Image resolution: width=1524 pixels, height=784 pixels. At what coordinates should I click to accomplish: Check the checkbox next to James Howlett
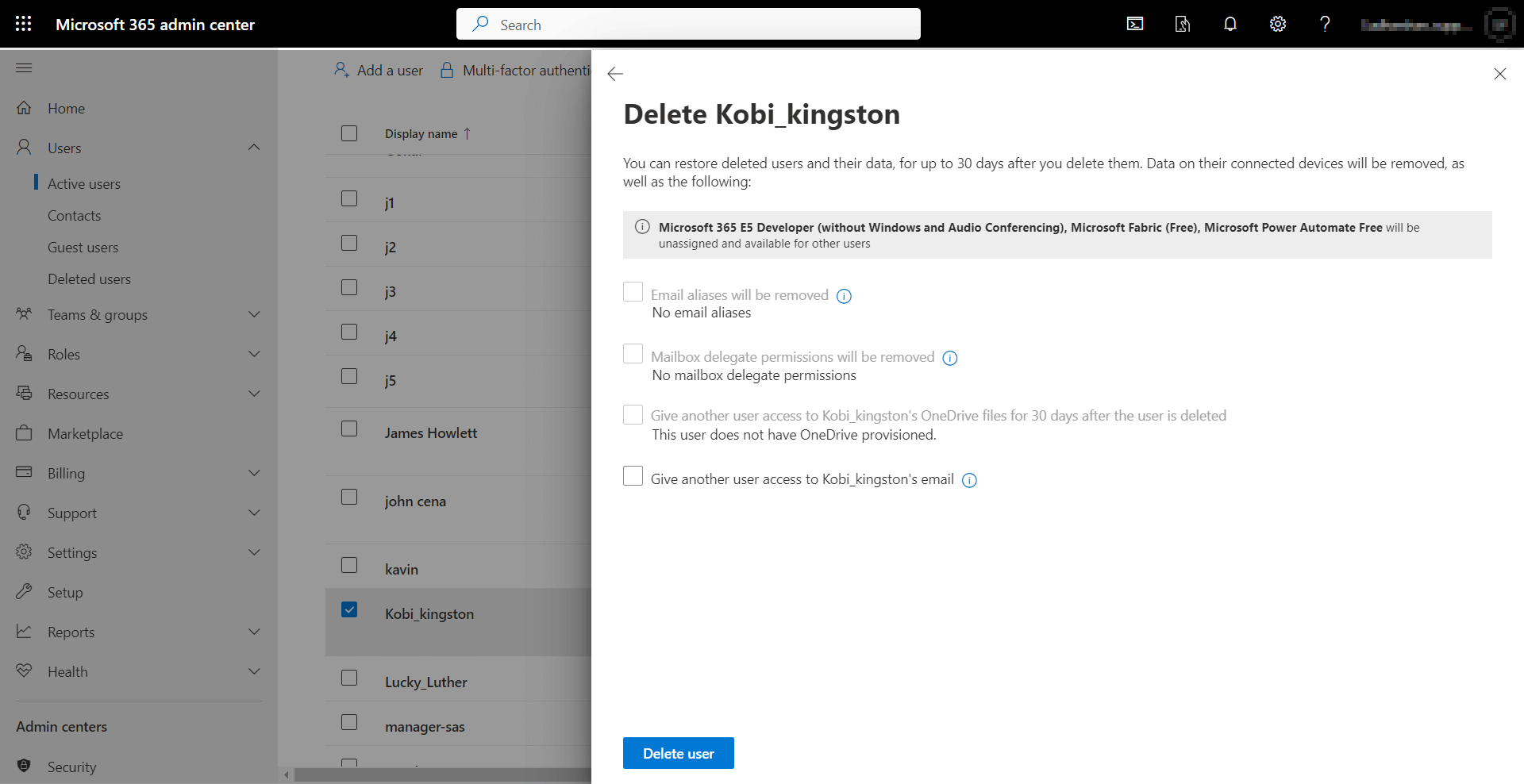(x=349, y=429)
